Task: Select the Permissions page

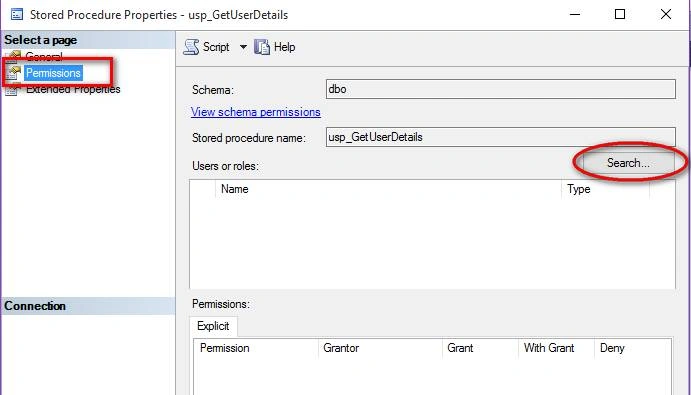Action: coord(53,73)
